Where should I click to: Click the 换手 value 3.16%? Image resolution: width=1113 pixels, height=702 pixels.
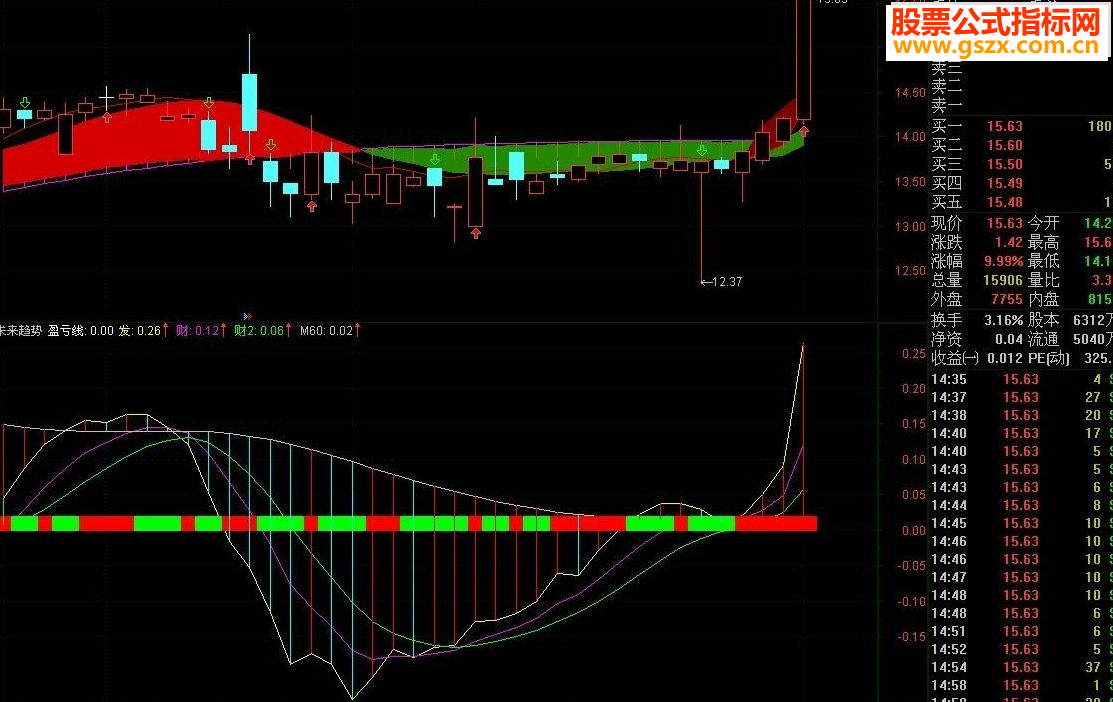click(1004, 321)
